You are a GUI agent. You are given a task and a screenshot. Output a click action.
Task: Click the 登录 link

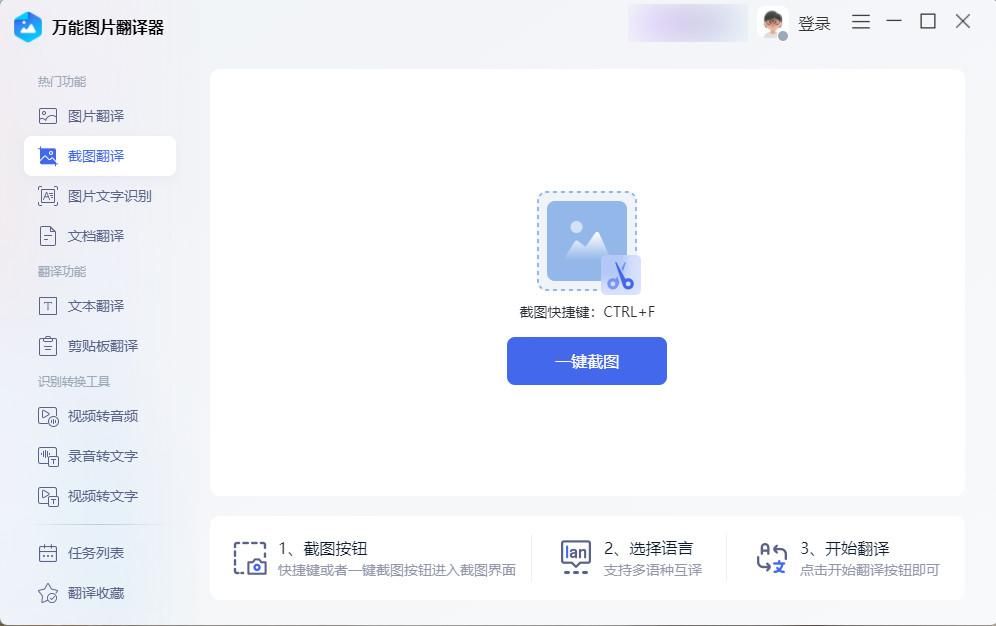pos(814,24)
